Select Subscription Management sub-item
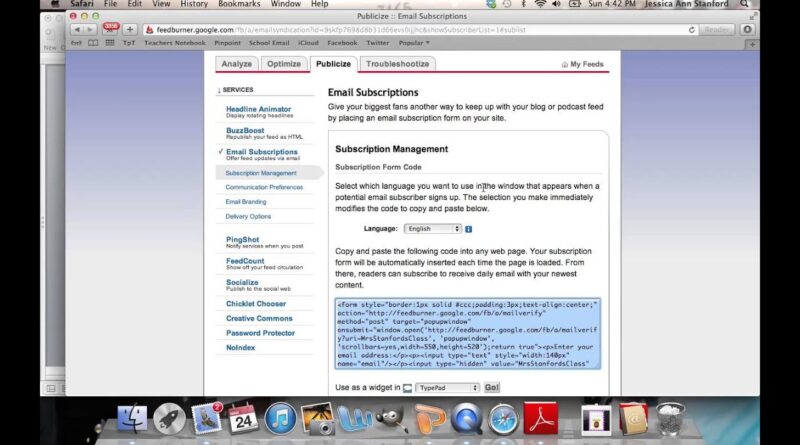 tap(261, 173)
